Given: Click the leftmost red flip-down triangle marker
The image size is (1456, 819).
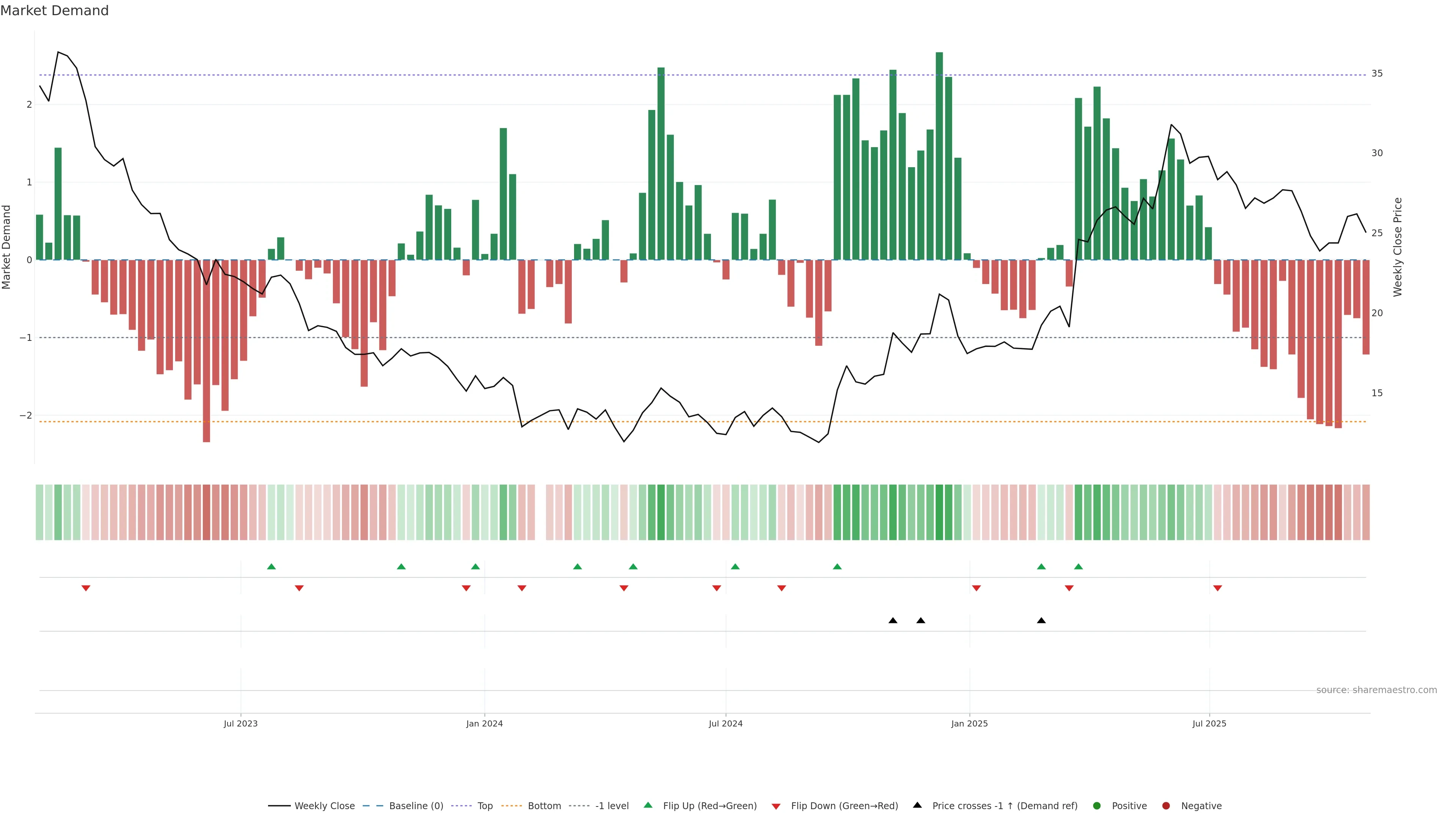Looking at the screenshot, I should (86, 588).
